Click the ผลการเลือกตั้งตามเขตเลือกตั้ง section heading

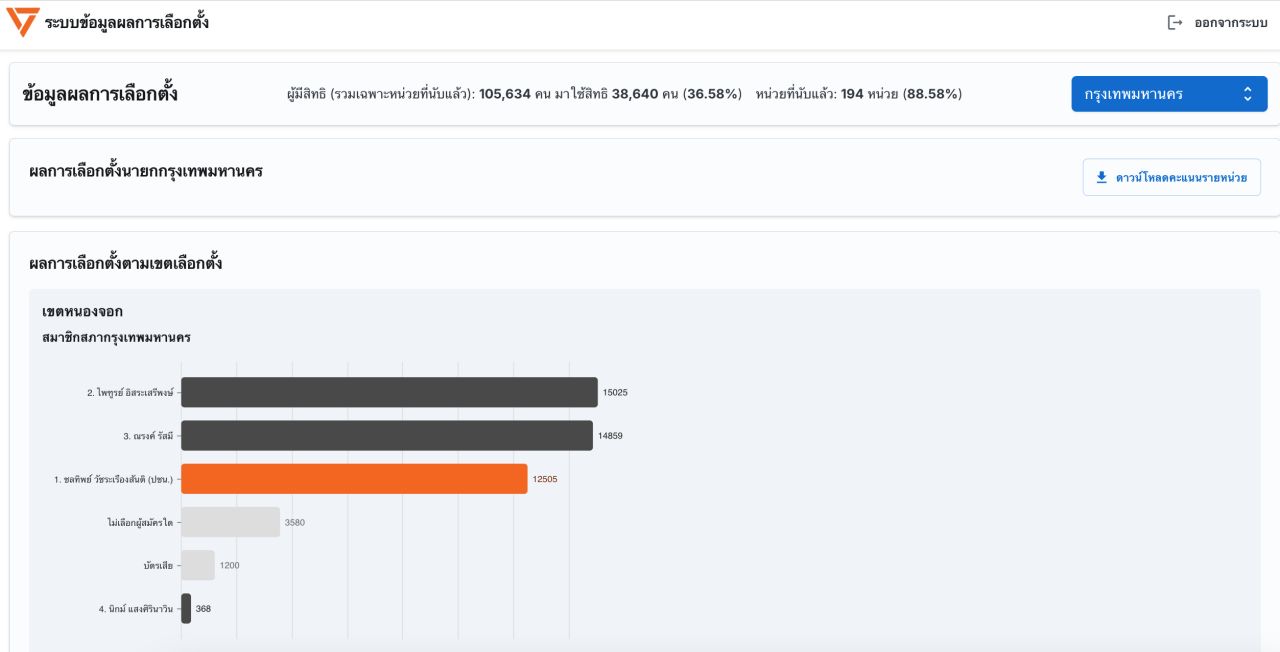[x=125, y=264]
